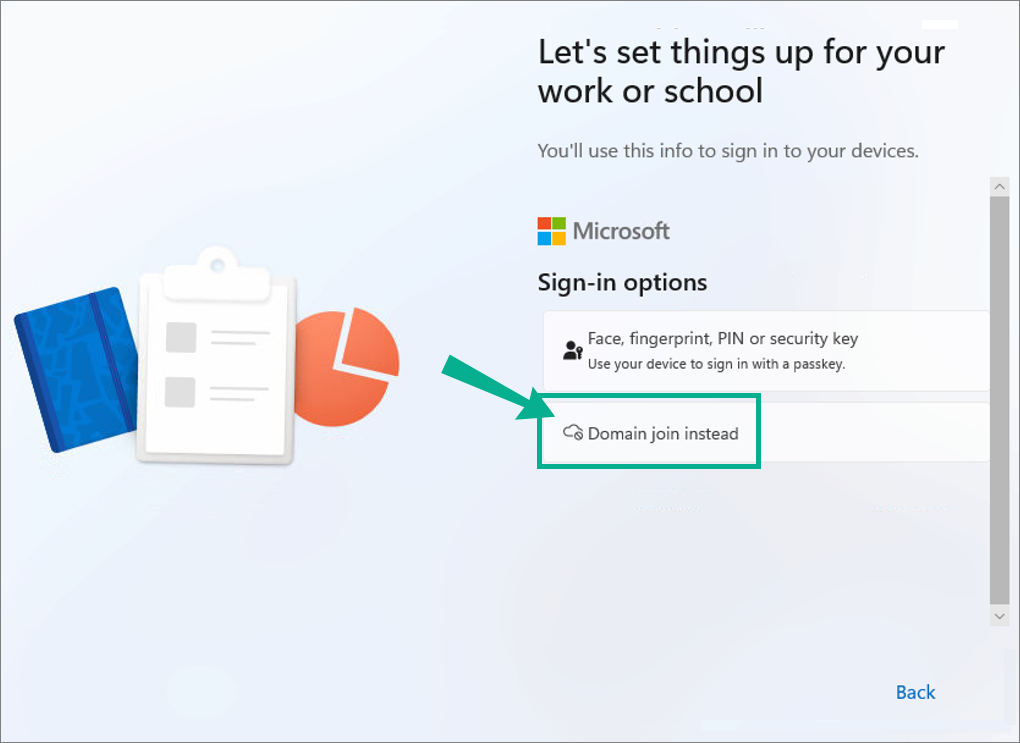Click the clipboard's top checkbox square

[x=181, y=337]
